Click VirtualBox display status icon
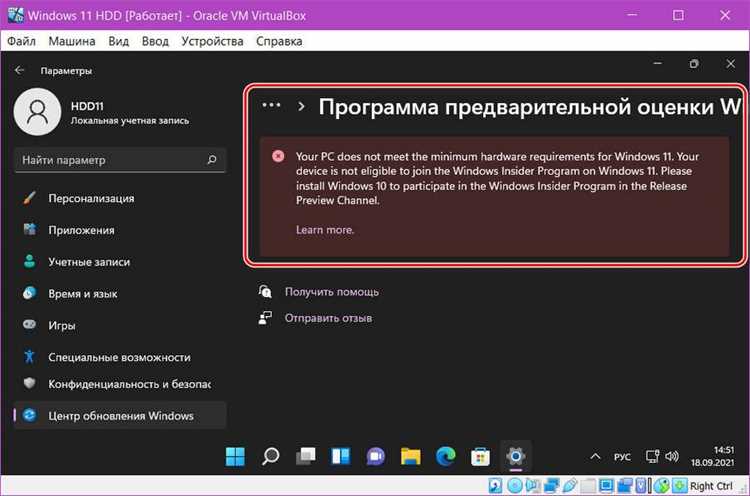750x496 pixels. 606,485
